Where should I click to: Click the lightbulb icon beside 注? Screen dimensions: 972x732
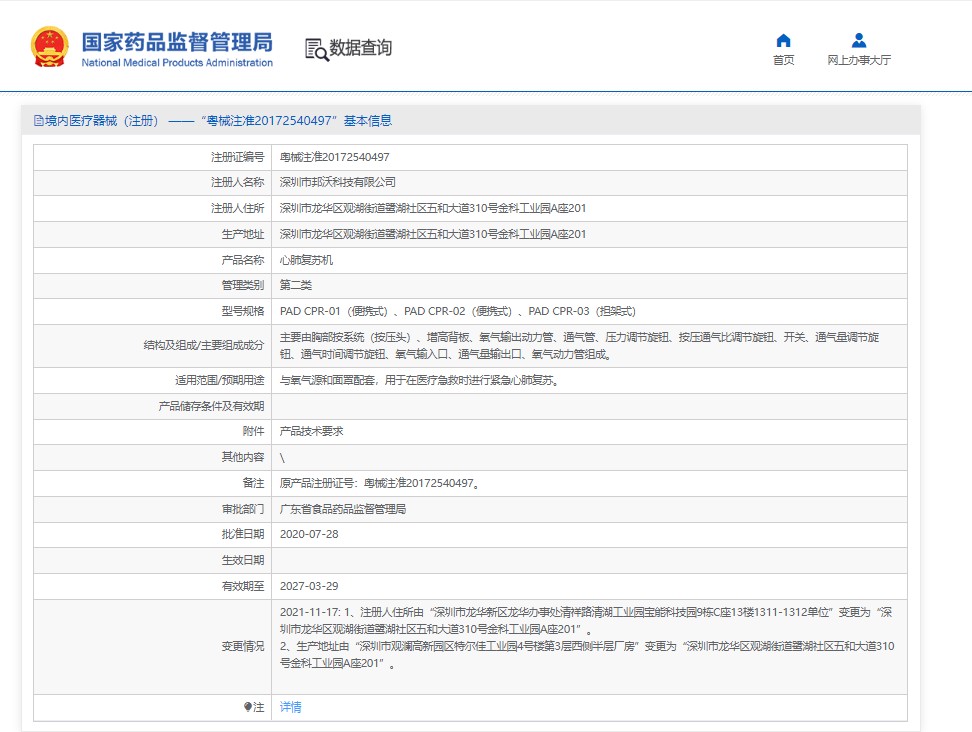[248, 707]
